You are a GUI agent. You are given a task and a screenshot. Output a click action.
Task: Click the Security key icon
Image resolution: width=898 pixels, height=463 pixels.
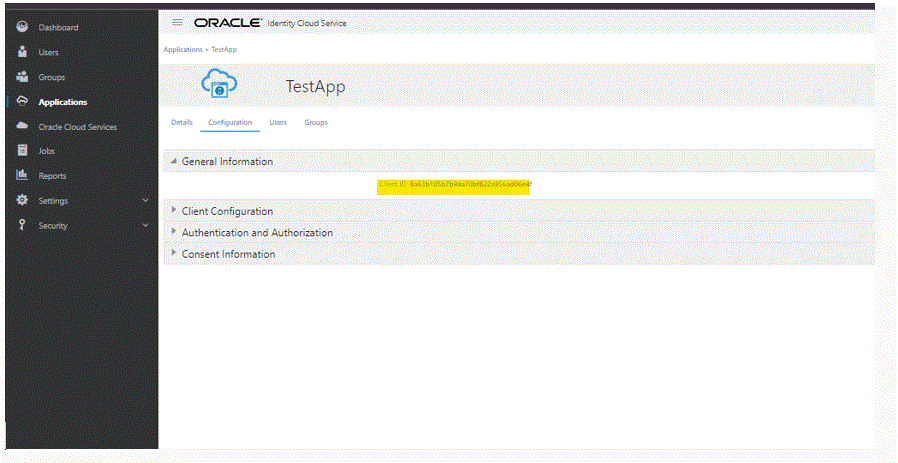coord(22,225)
